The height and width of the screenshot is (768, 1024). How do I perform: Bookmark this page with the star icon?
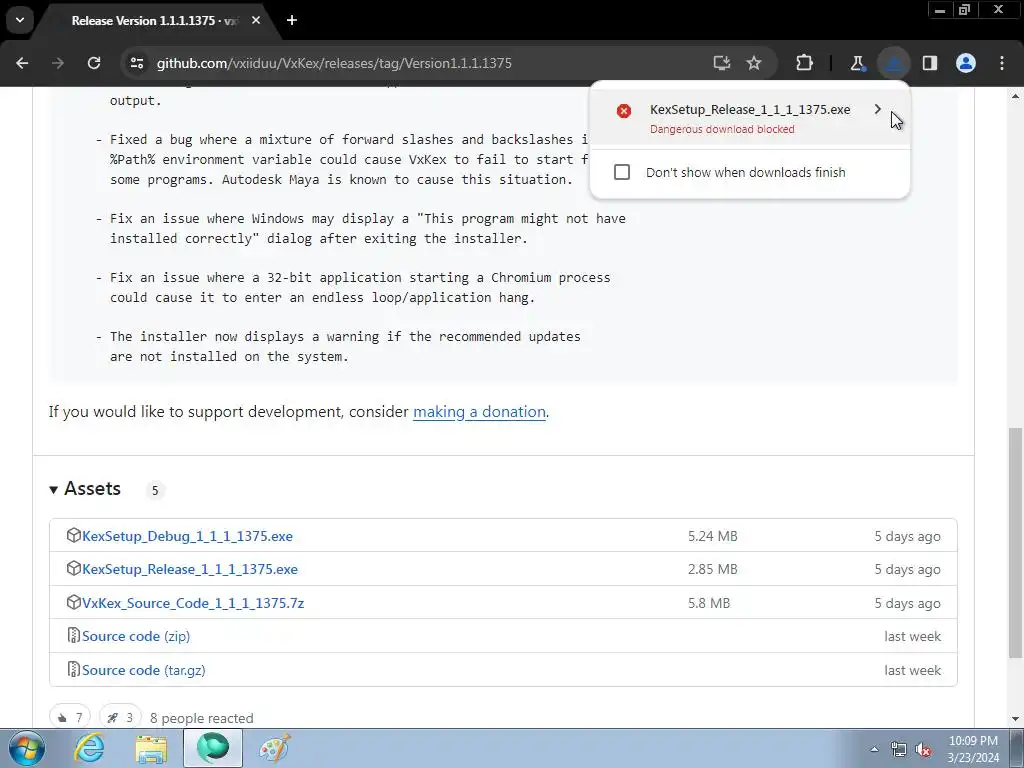754,63
